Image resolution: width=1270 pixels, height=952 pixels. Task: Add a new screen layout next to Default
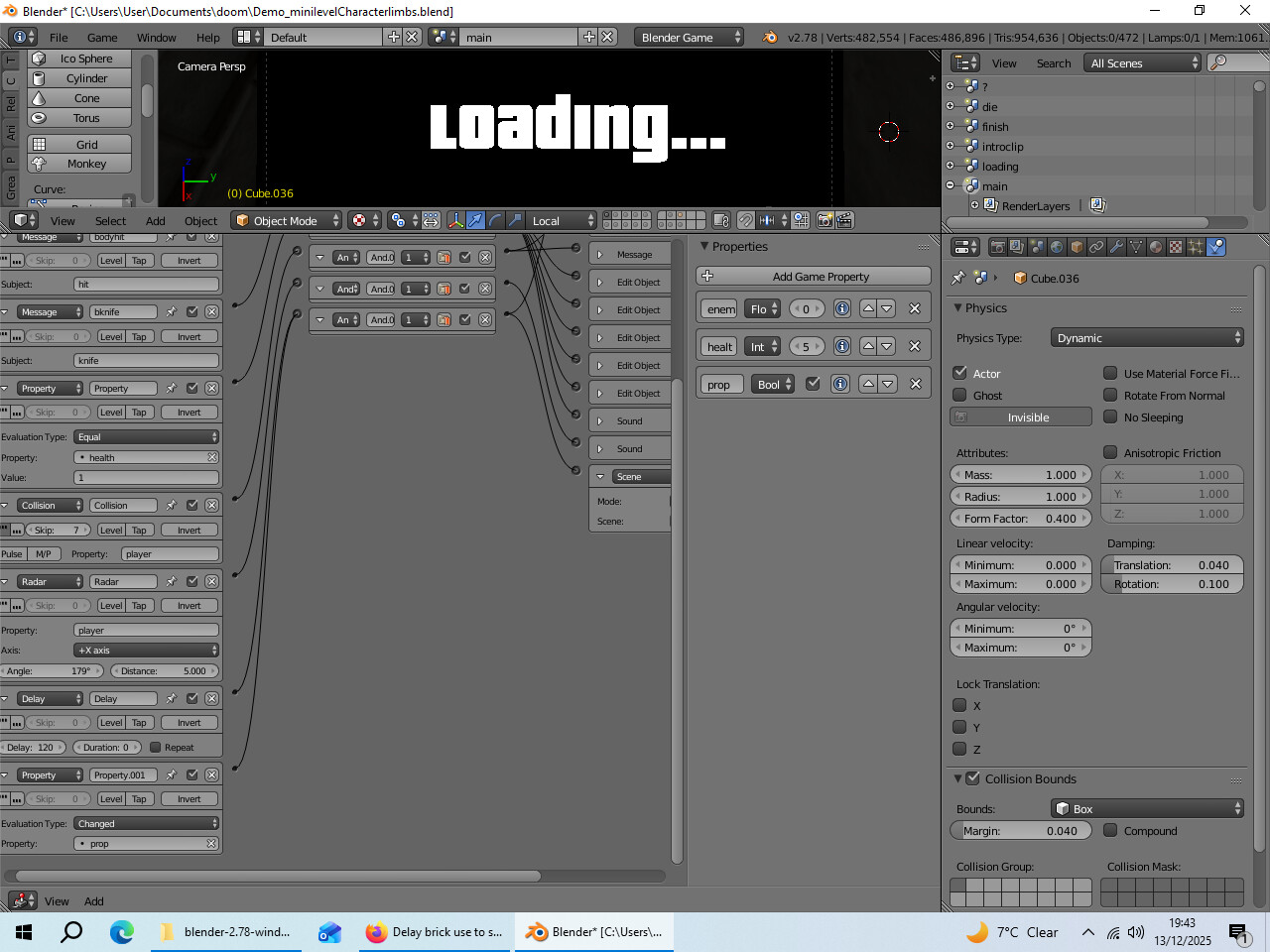pos(393,37)
